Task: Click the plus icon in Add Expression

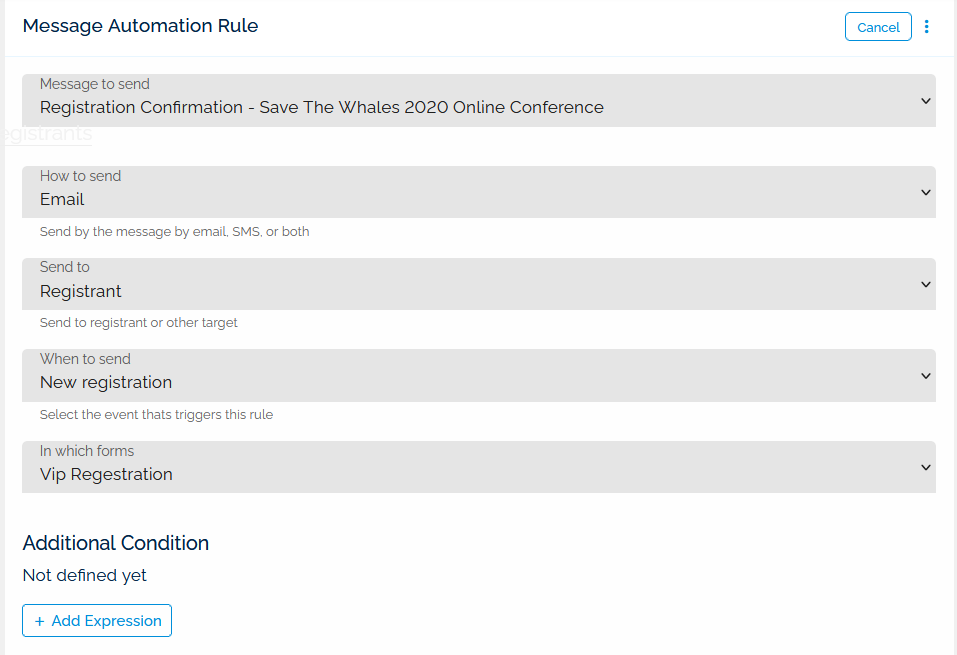Action: tap(40, 621)
